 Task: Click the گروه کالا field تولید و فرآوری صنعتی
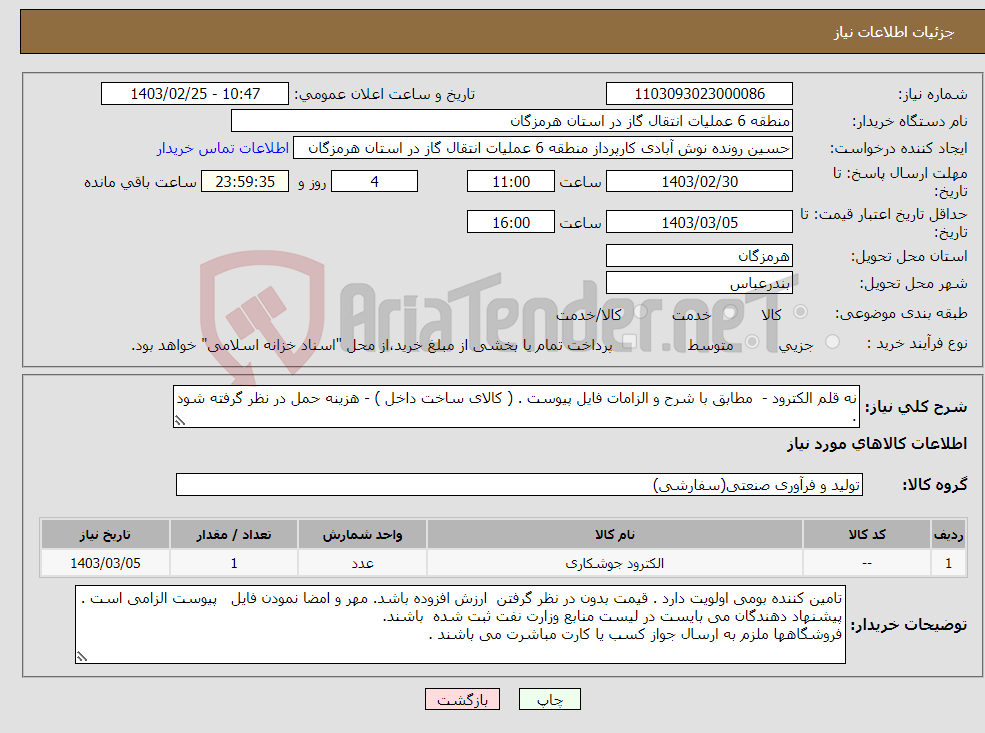tap(520, 485)
